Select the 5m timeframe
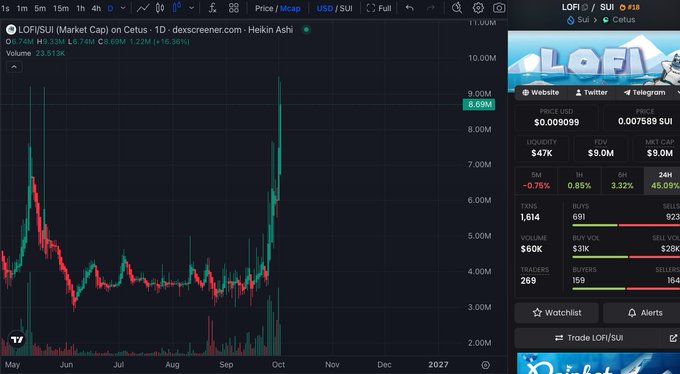This screenshot has width=680, height=374. pos(40,8)
